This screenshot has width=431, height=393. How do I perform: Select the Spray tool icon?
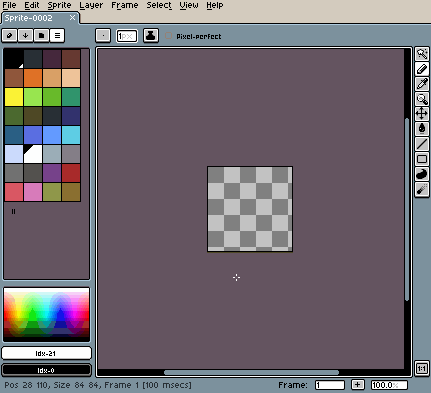[x=422, y=189]
